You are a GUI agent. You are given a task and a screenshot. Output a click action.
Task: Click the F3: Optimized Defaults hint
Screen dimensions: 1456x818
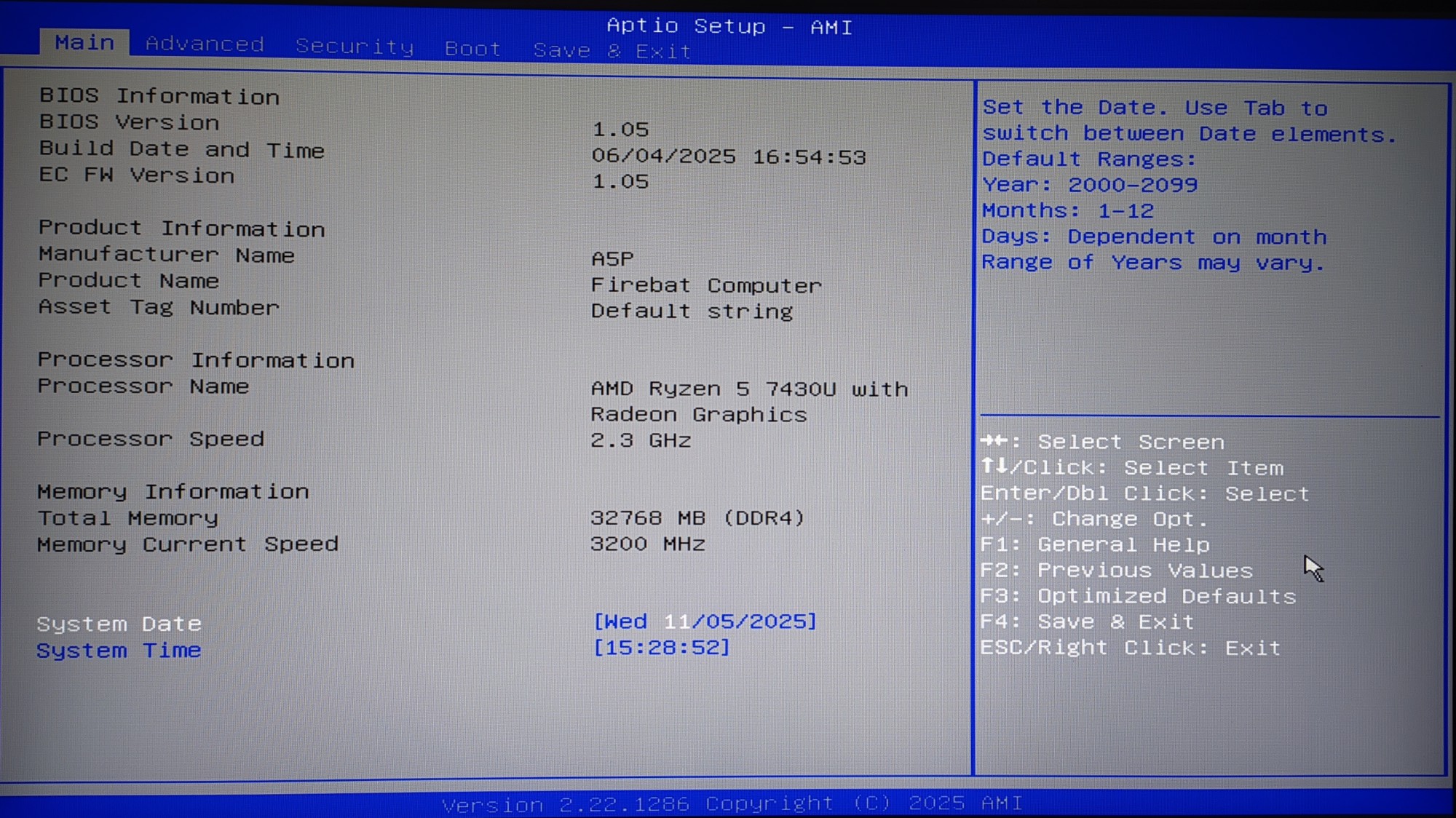tap(1137, 597)
